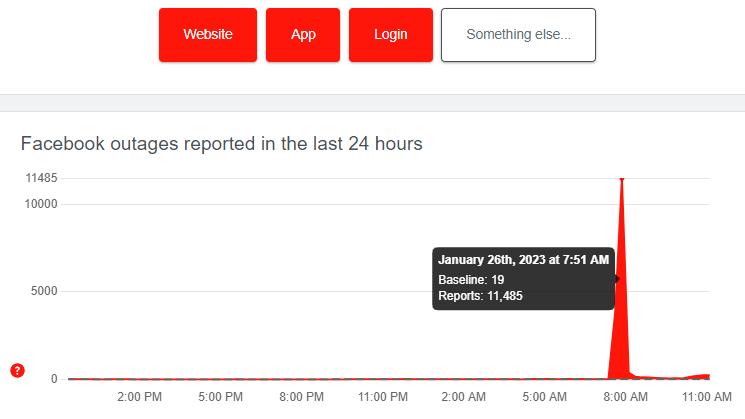Click the 11485 y-axis maximum label
Image resolution: width=745 pixels, height=419 pixels.
coord(40,178)
